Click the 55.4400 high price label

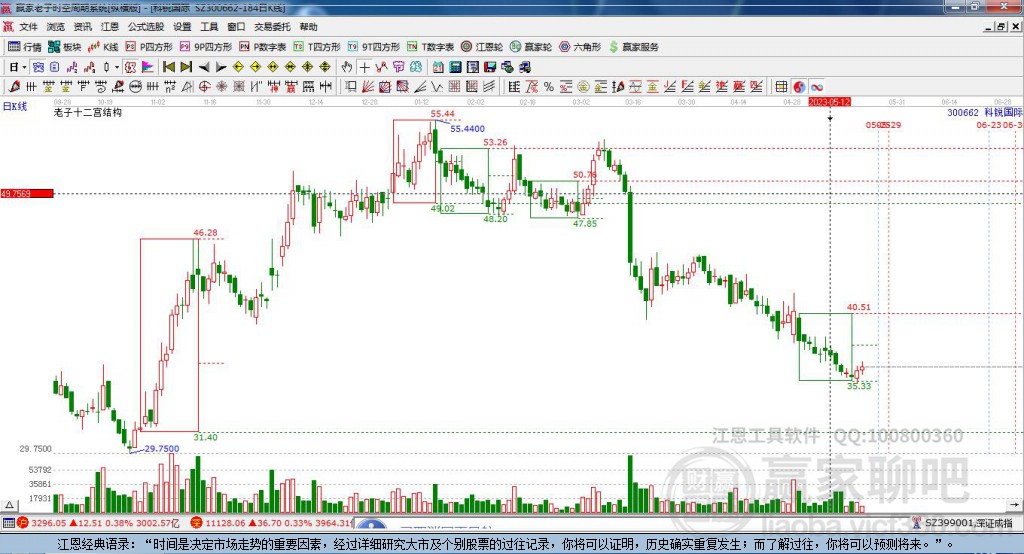[468, 129]
